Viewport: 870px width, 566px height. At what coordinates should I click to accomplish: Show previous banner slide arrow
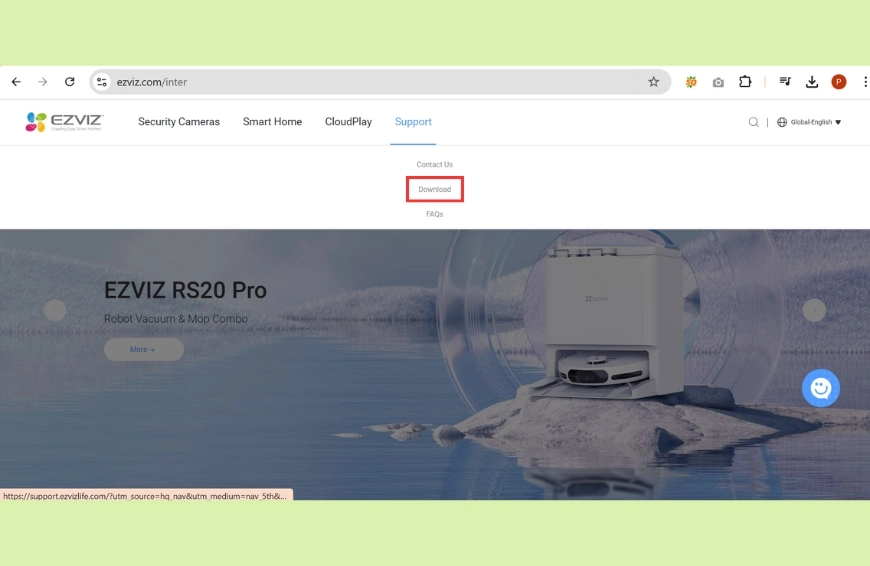point(55,310)
